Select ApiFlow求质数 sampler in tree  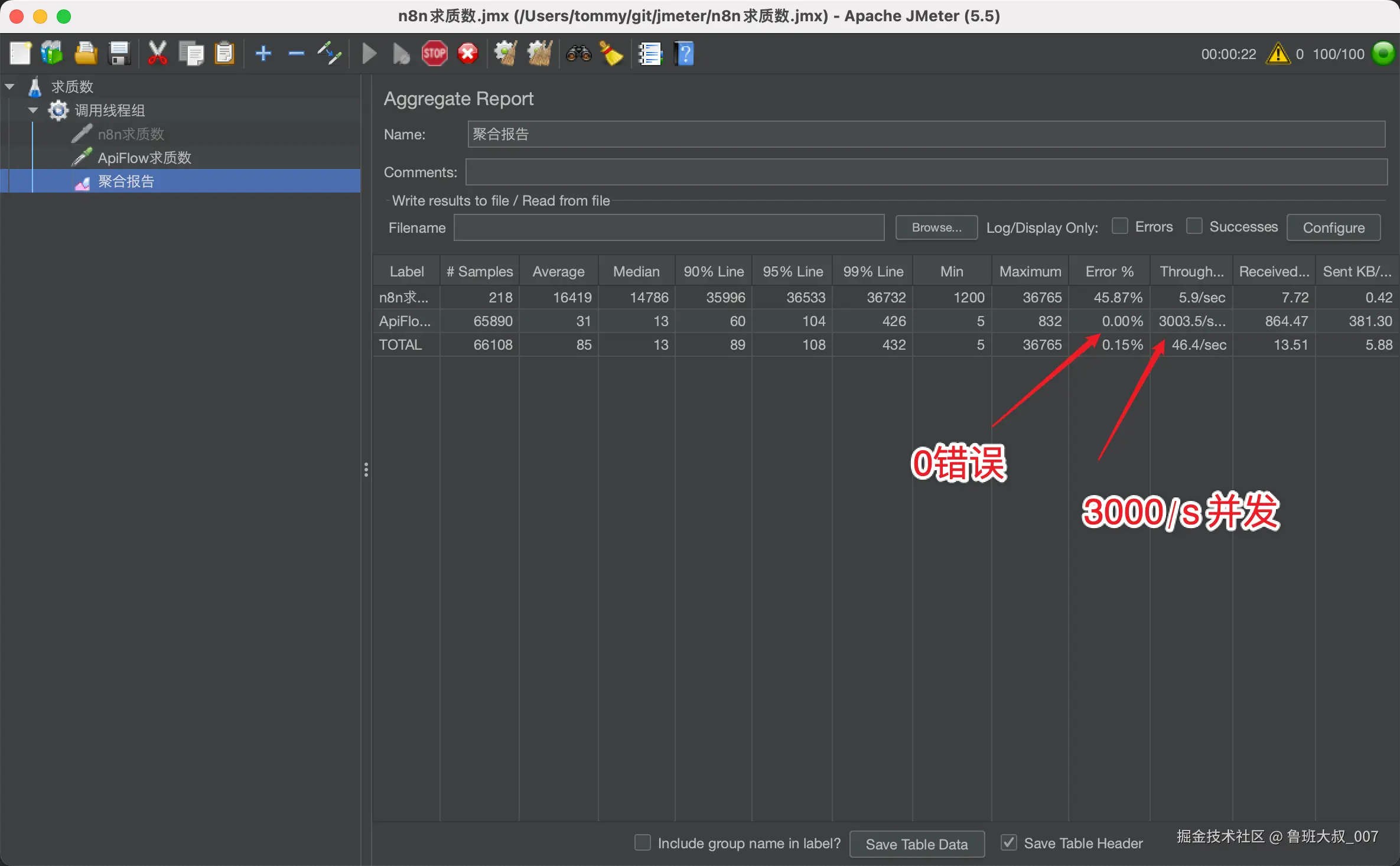coord(144,158)
